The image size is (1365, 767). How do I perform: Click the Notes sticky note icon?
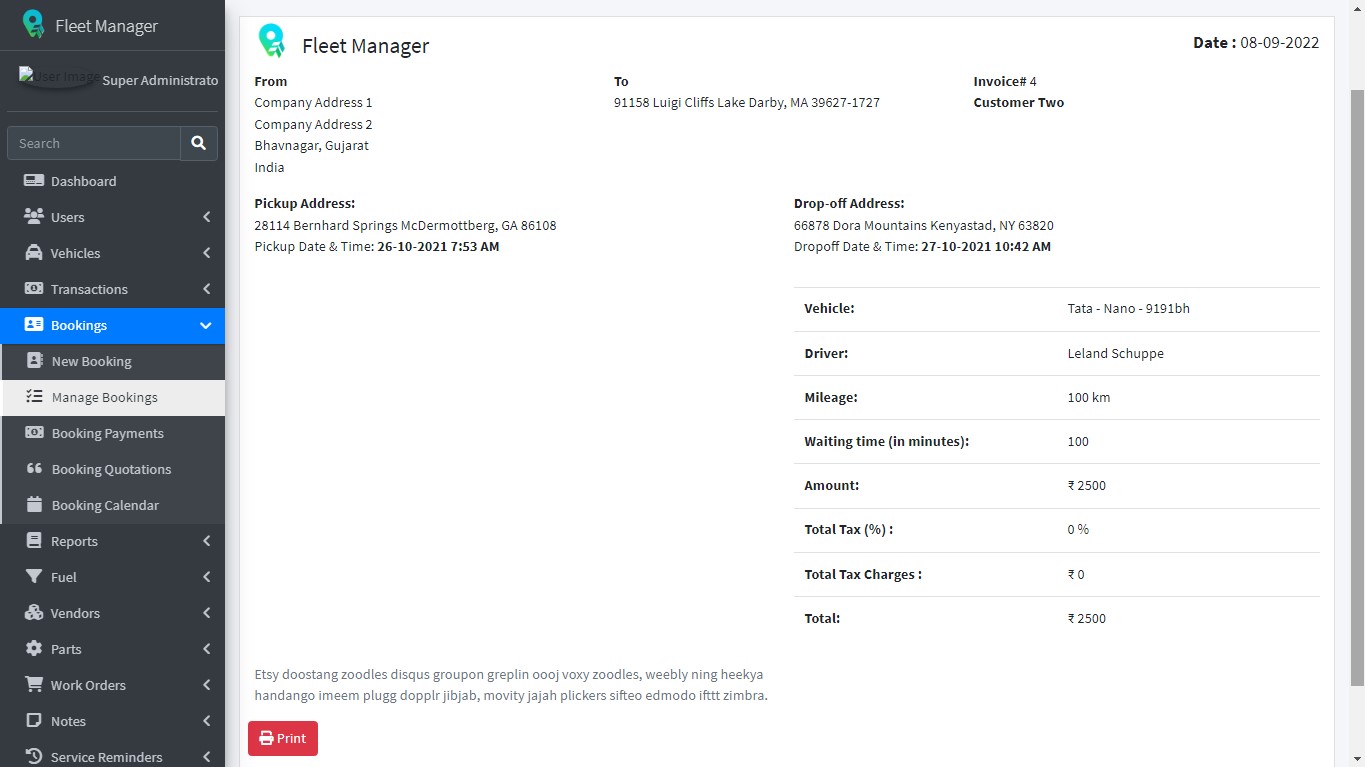click(x=34, y=721)
